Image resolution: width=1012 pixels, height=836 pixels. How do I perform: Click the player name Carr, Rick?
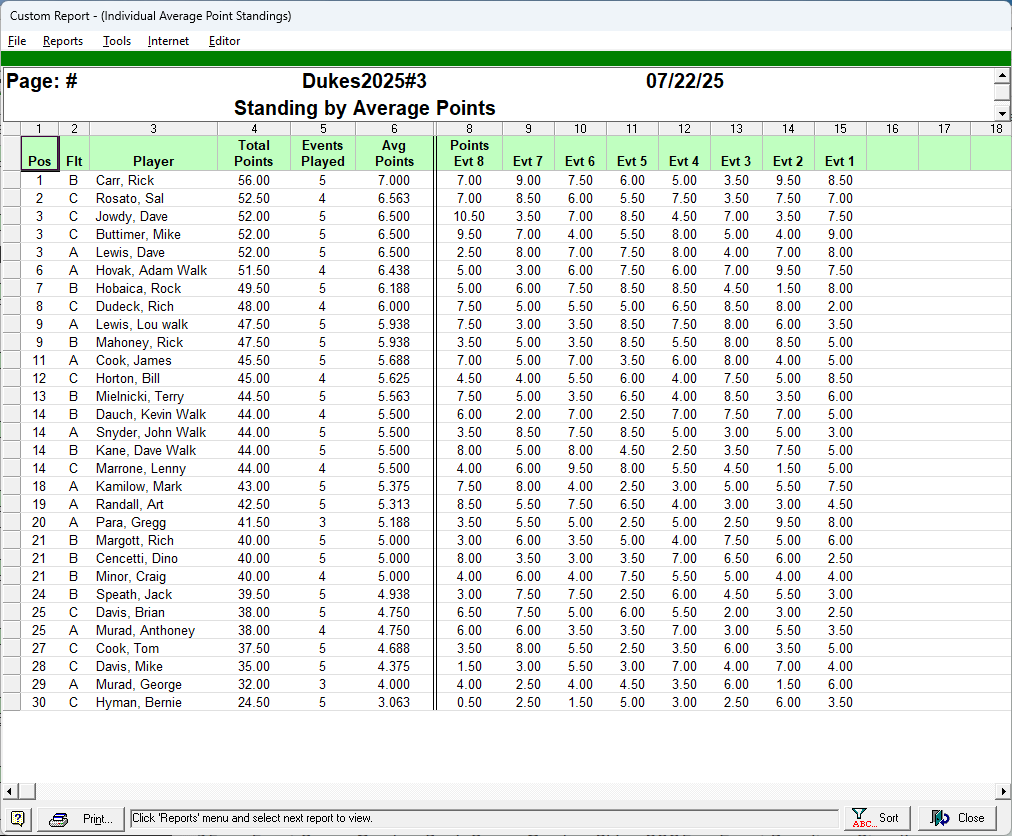pyautogui.click(x=125, y=180)
